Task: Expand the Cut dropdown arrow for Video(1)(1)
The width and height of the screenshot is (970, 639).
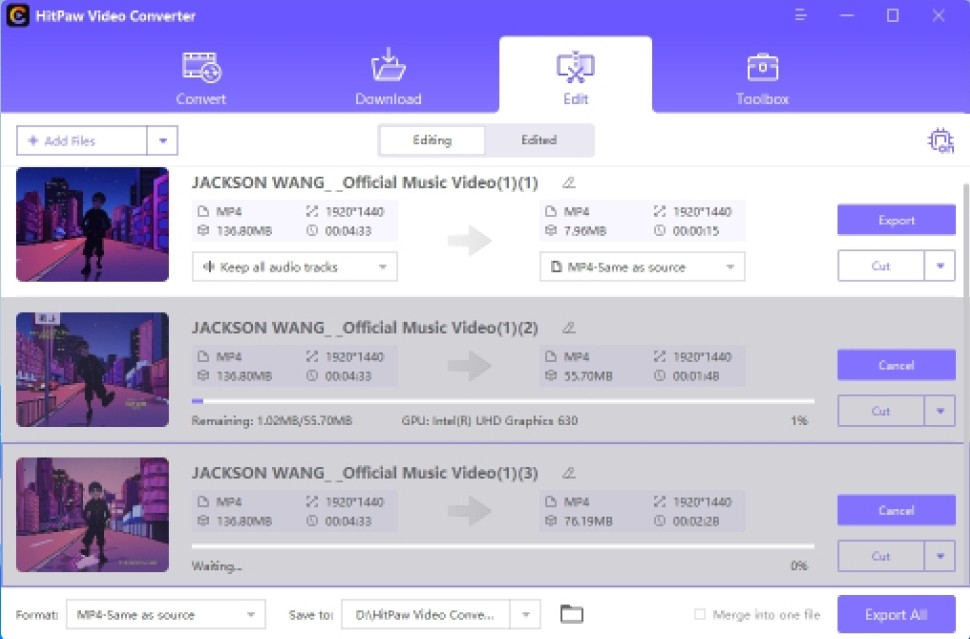Action: (940, 266)
